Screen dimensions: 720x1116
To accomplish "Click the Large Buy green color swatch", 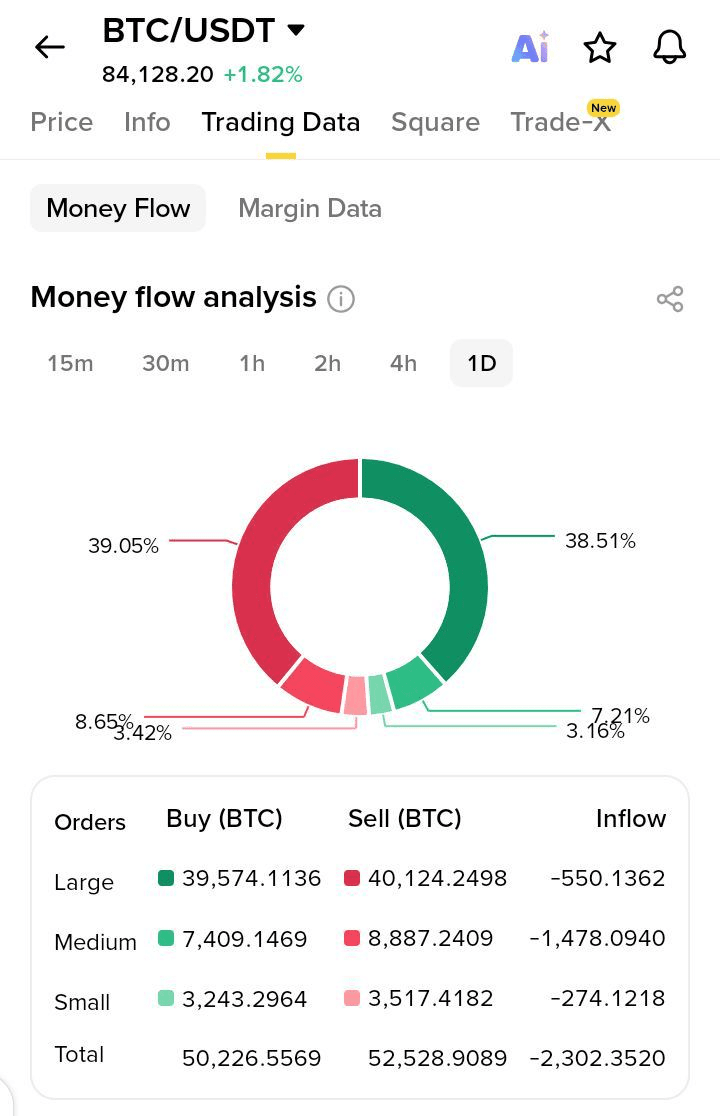I will pyautogui.click(x=166, y=878).
